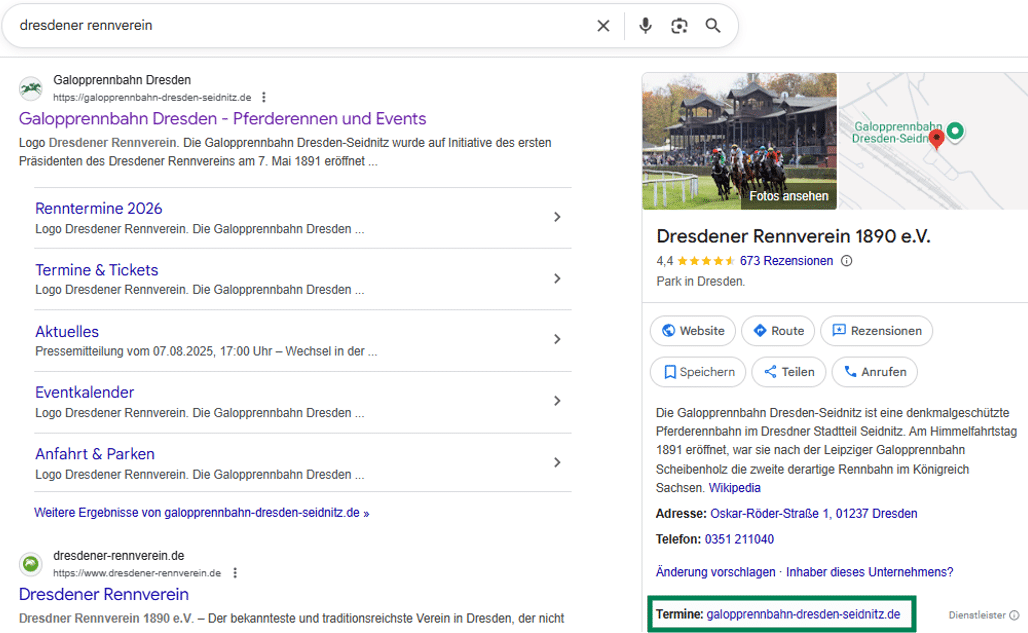The width and height of the screenshot is (1028, 633).
Task: Search by image with the Google Lens icon
Action: pyautogui.click(x=679, y=26)
